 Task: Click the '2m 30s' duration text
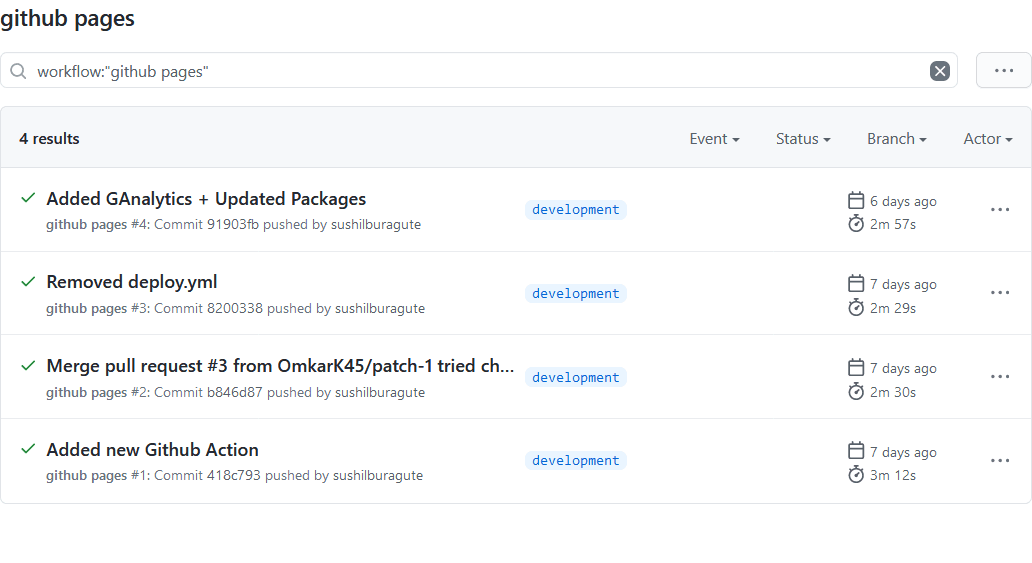pyautogui.click(x=892, y=392)
